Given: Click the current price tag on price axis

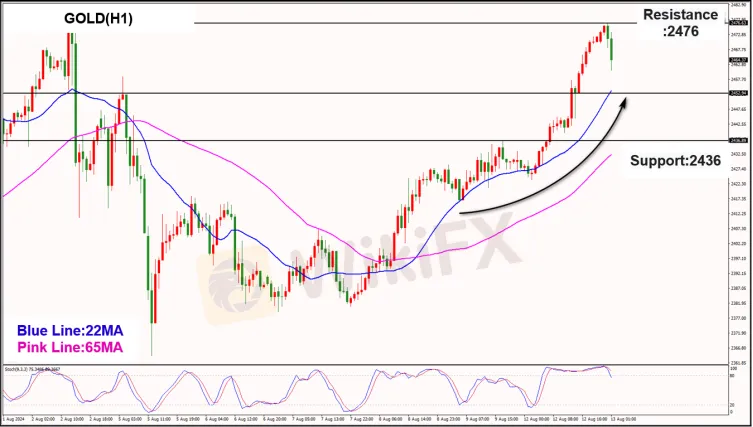Looking at the screenshot, I should coord(738,59).
